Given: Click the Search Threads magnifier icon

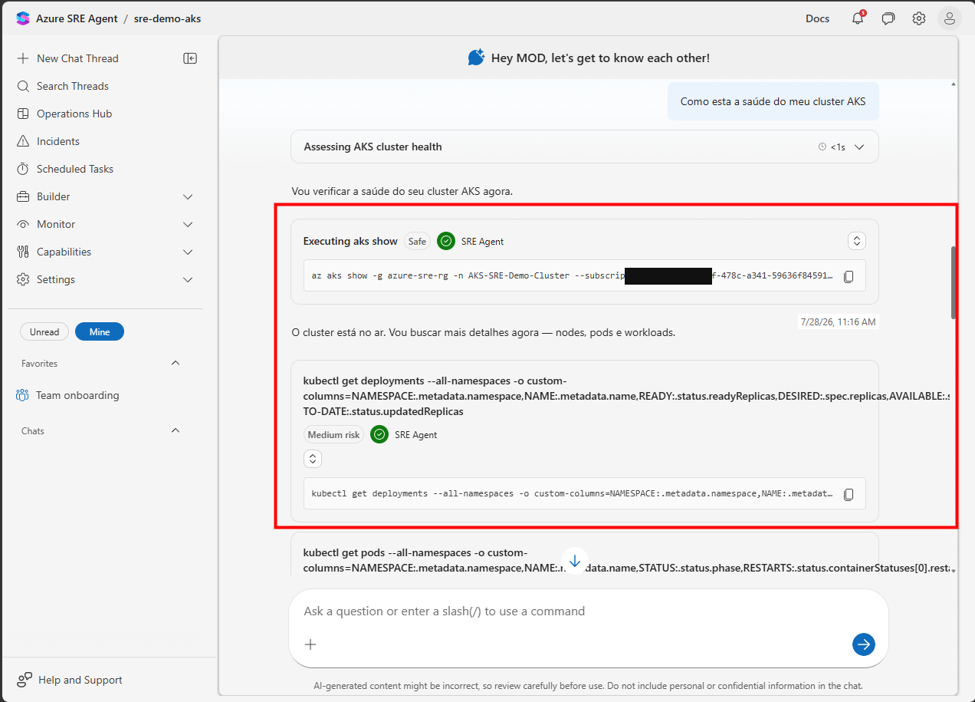Looking at the screenshot, I should 23,86.
